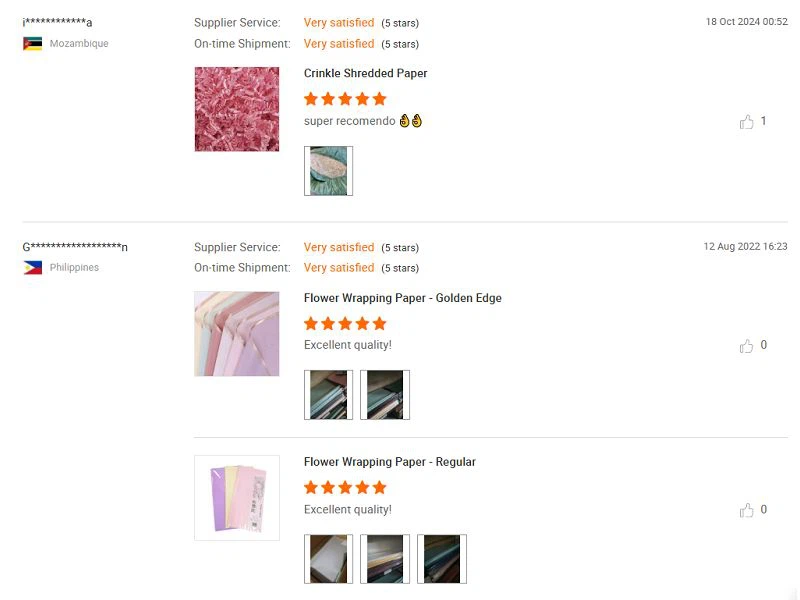Click star rating under Golden Edge paper
Image resolution: width=800 pixels, height=600 pixels.
pos(345,323)
